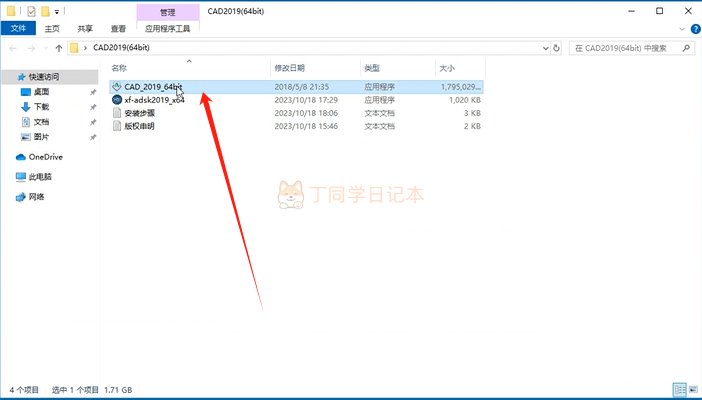The width and height of the screenshot is (702, 400).
Task: Click the 2023/10/18 15:46 date cell
Action: pos(306,126)
